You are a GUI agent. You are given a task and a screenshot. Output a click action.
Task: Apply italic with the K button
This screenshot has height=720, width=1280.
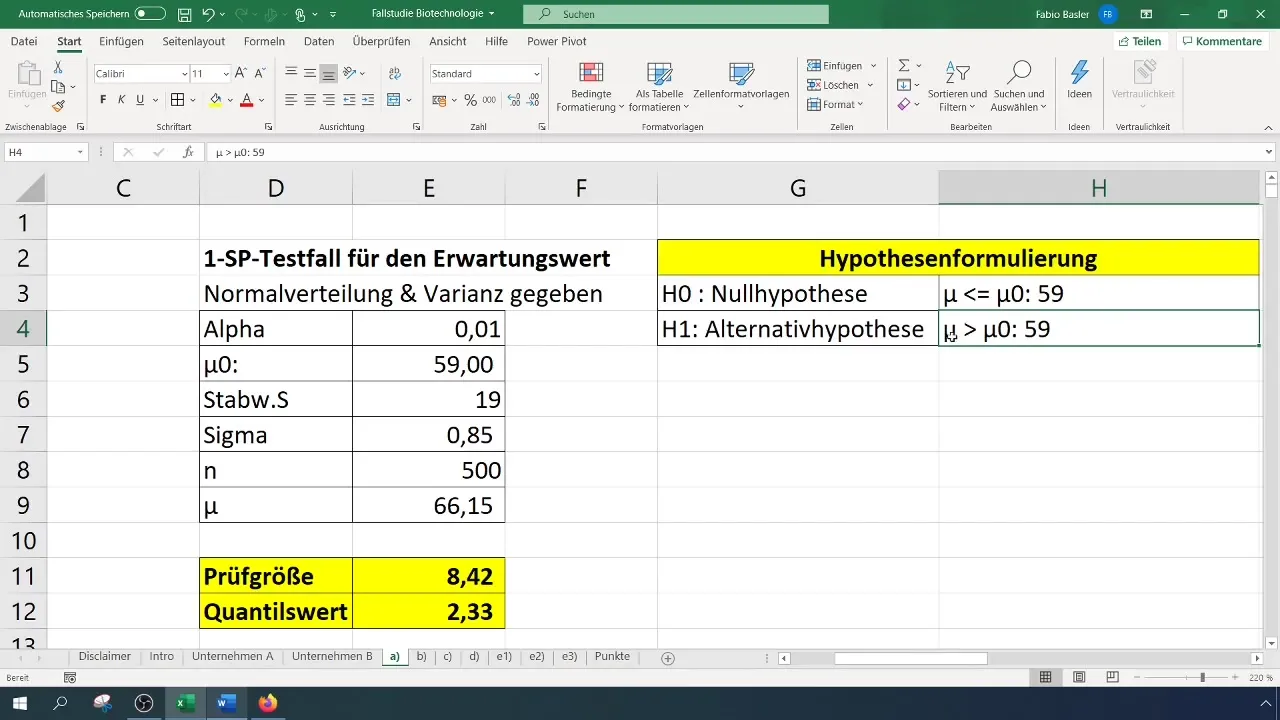(121, 100)
